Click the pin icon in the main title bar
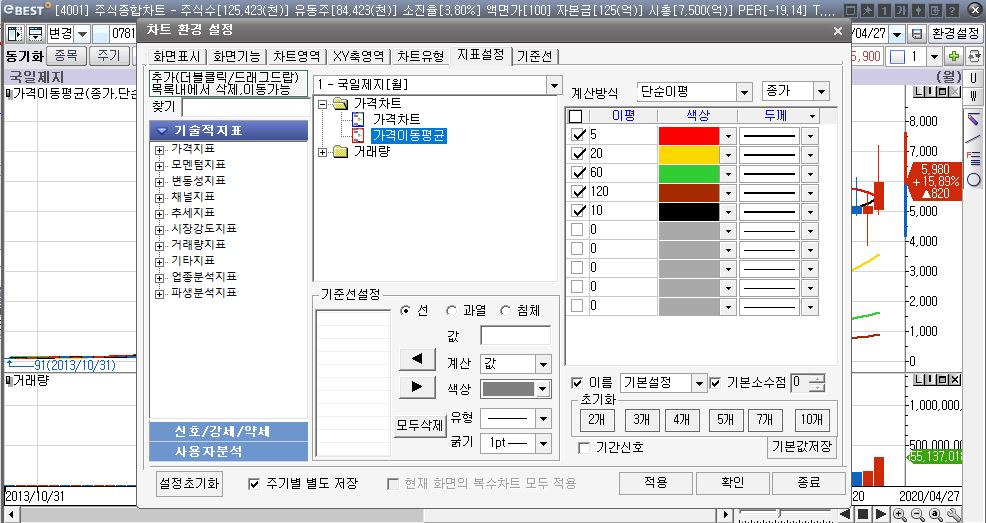Viewport: 986px width, 523px height. [x=867, y=11]
